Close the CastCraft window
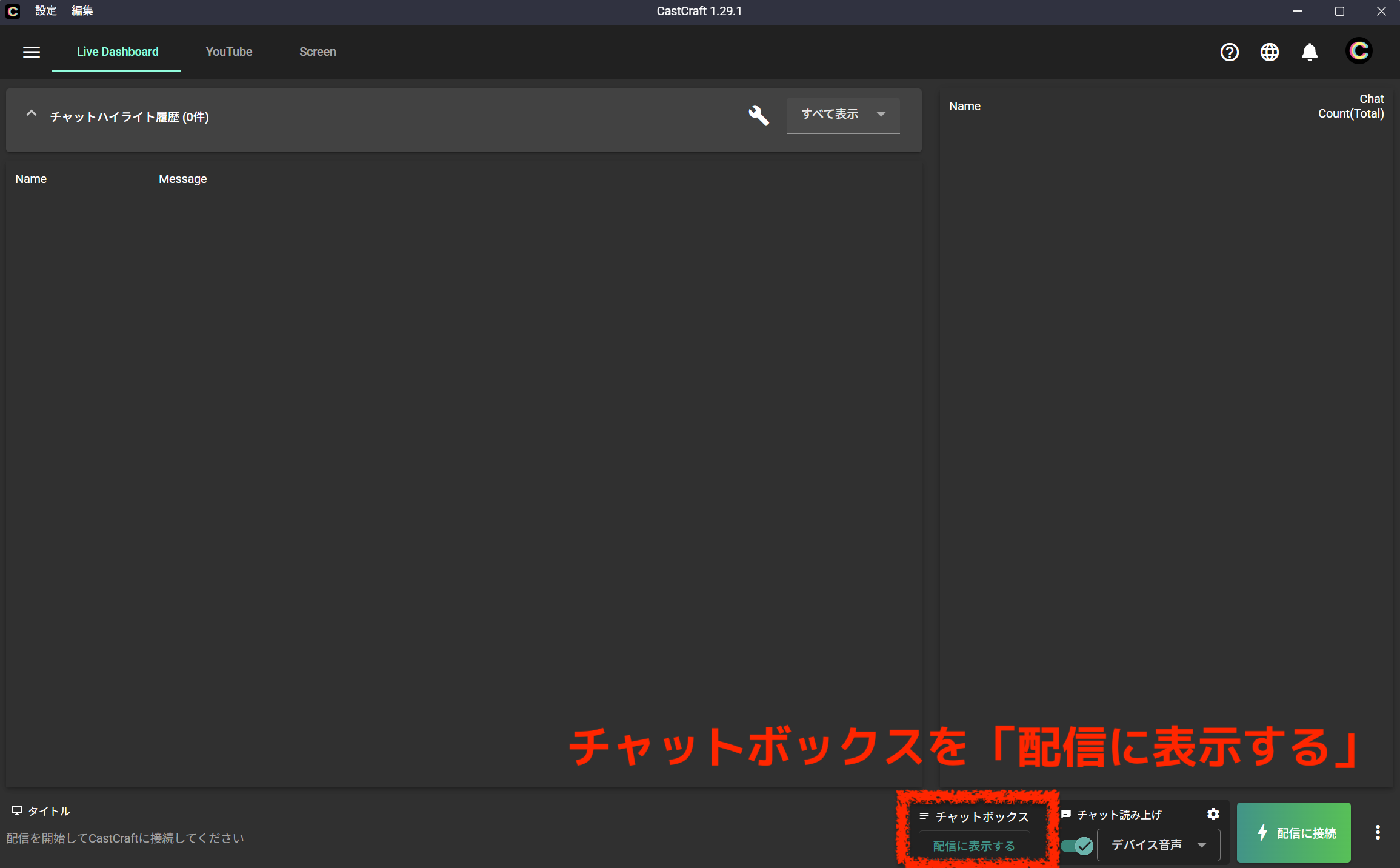Viewport: 1400px width, 868px height. pyautogui.click(x=1381, y=11)
